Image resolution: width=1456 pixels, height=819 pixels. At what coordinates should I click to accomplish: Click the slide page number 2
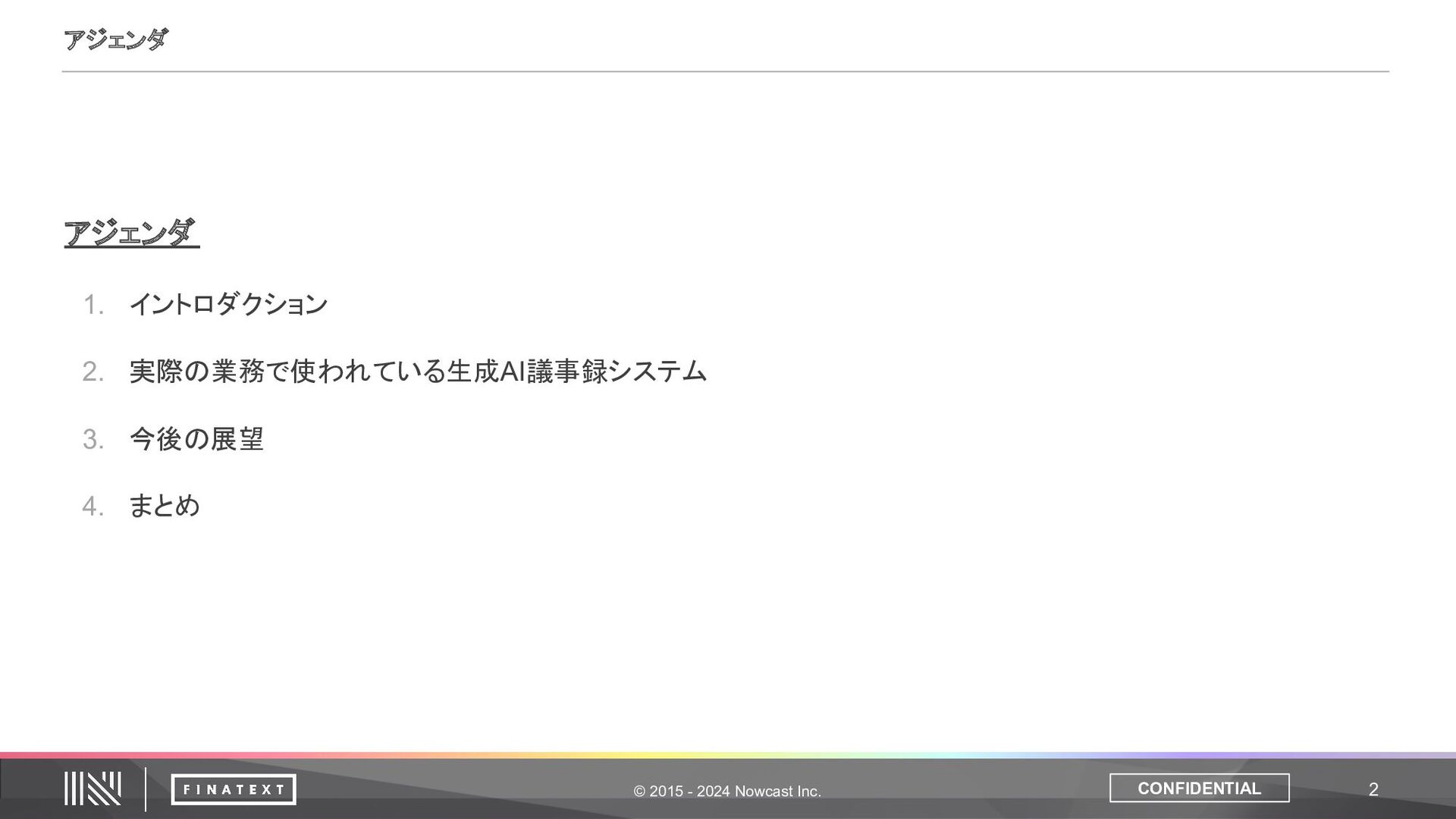(x=1373, y=789)
